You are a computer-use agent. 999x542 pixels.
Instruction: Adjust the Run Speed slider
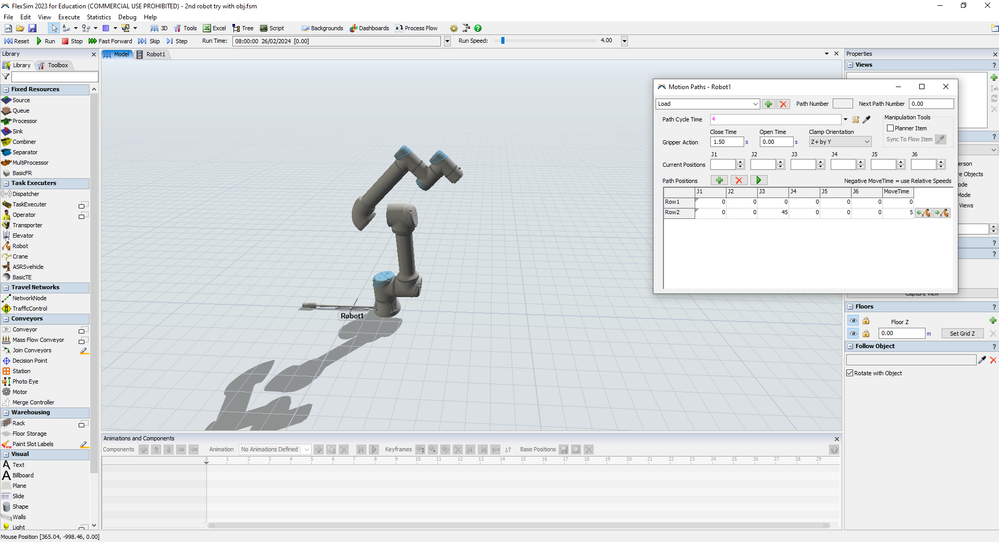click(503, 40)
